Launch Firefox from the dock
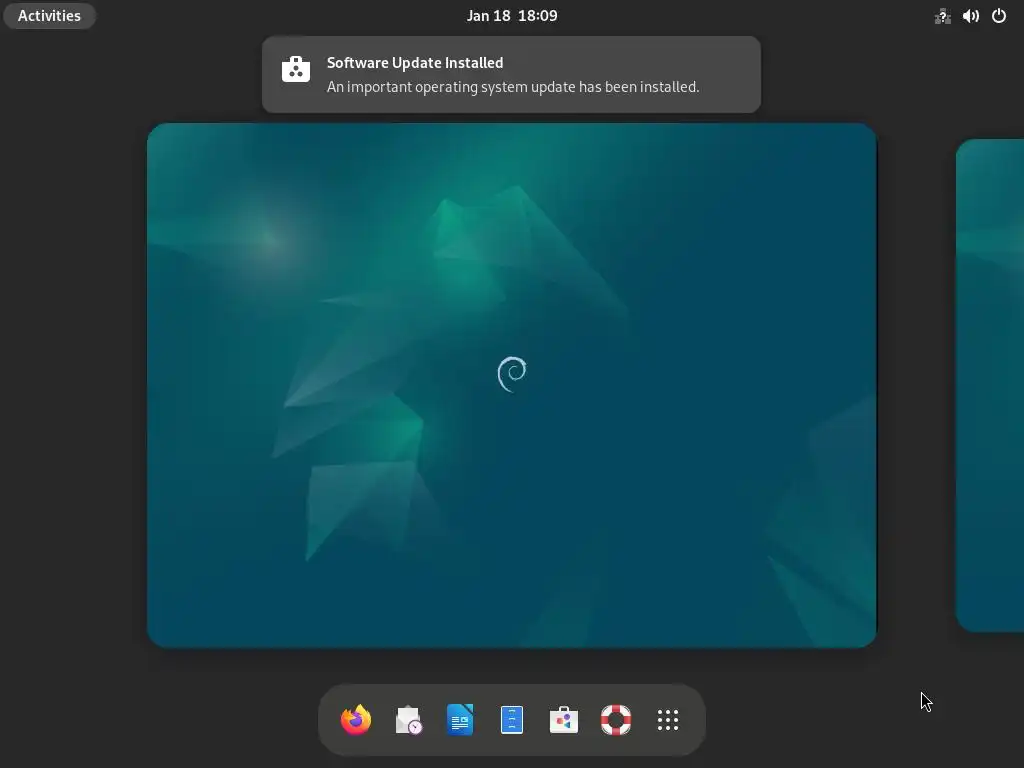 (356, 720)
